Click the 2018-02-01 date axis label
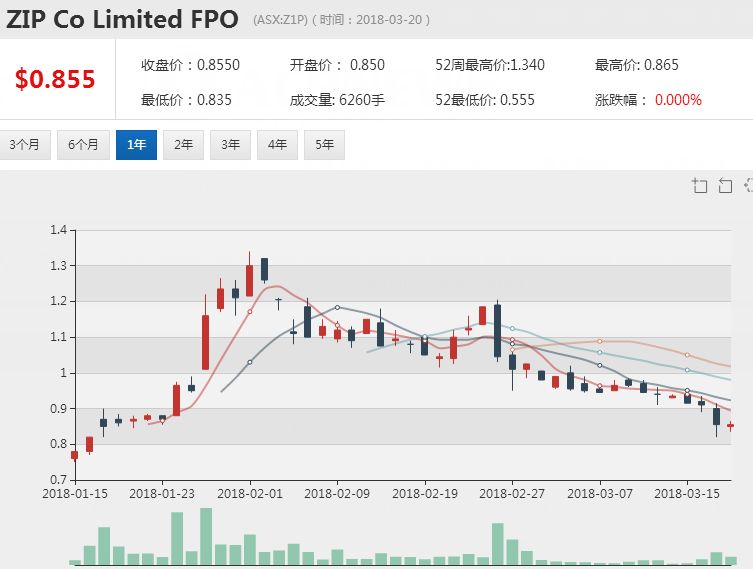This screenshot has height=569, width=753. (x=250, y=494)
